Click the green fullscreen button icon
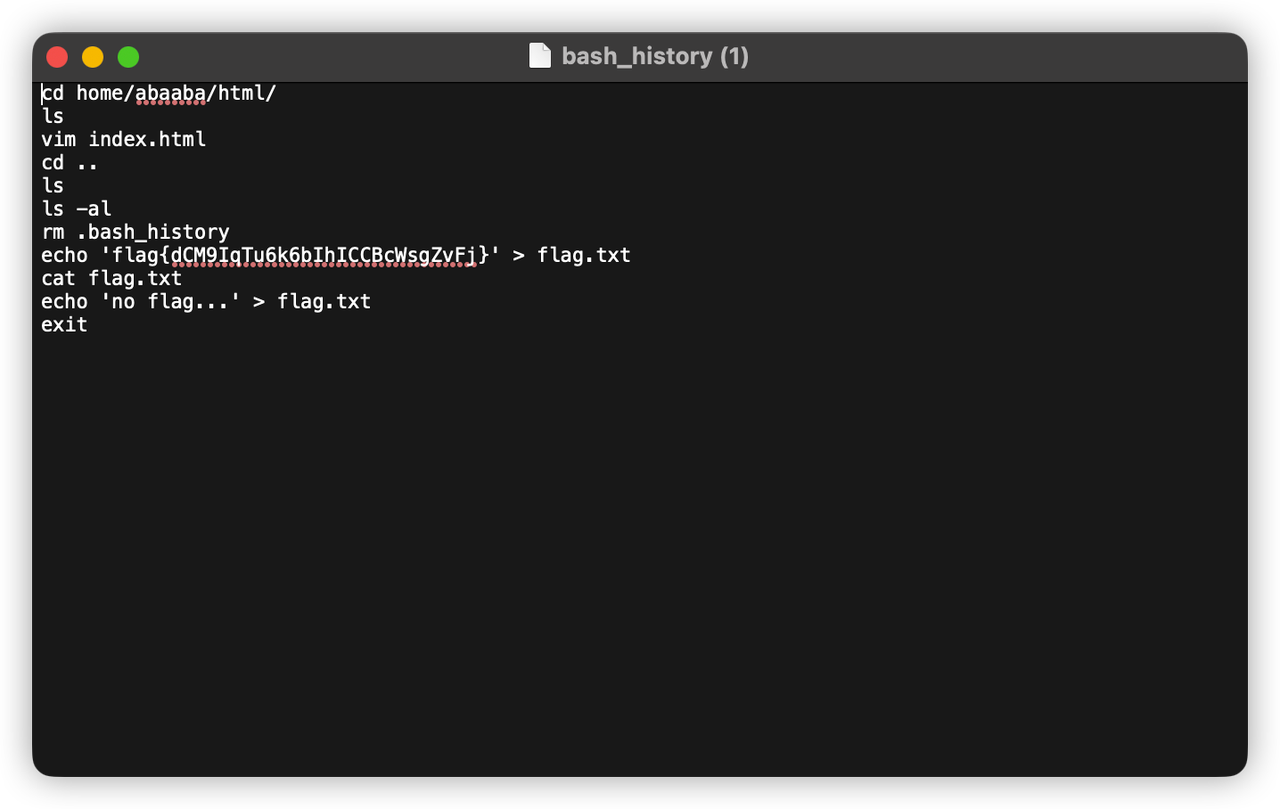1280x809 pixels. pos(128,57)
